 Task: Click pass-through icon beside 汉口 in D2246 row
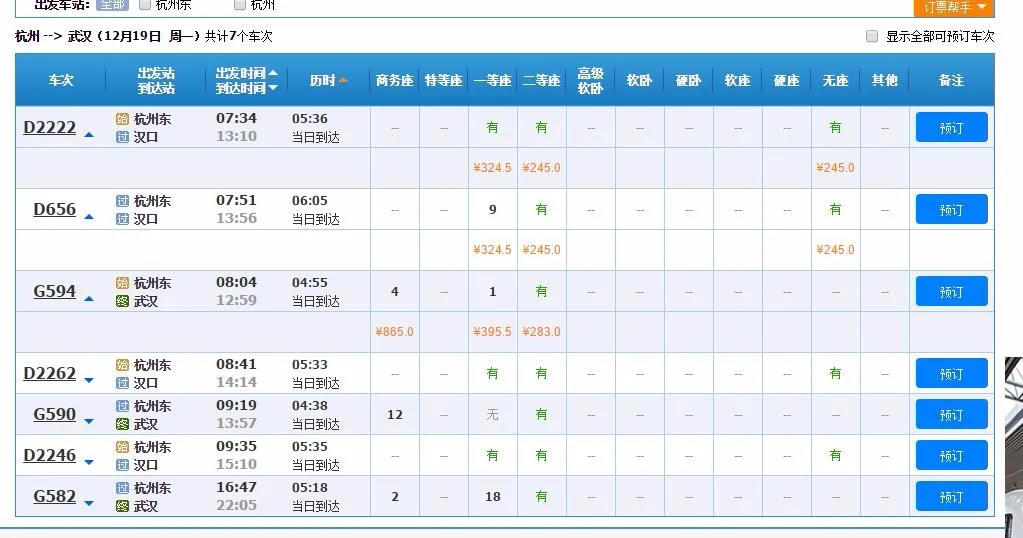pyautogui.click(x=122, y=466)
